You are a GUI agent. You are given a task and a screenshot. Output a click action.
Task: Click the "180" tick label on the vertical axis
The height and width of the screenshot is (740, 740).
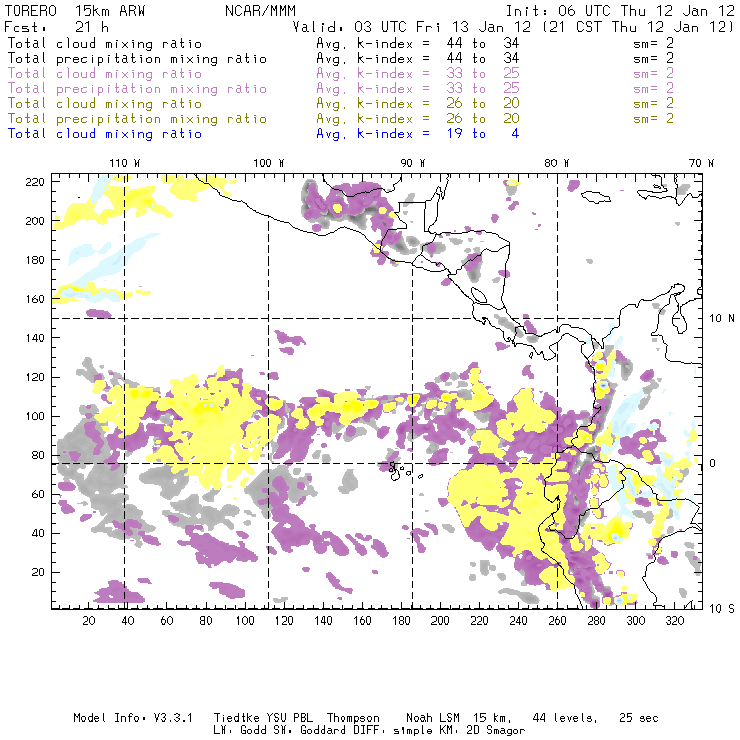[x=35, y=260]
